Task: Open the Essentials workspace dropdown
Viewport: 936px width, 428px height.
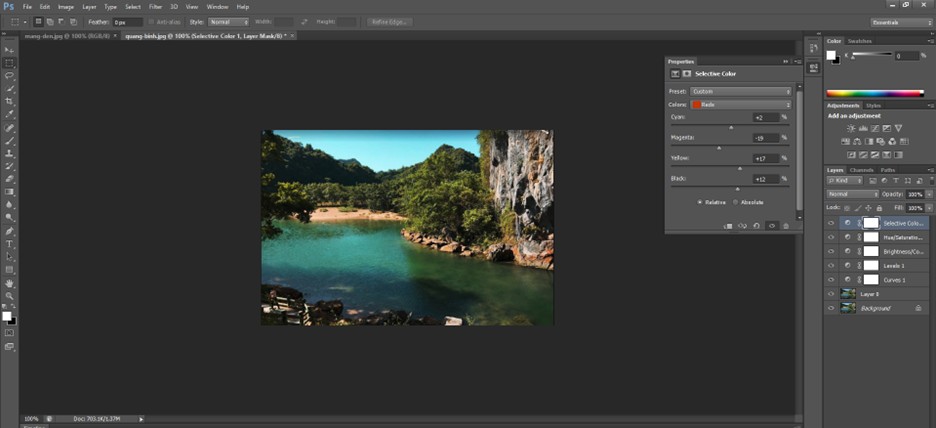Action: (x=901, y=23)
